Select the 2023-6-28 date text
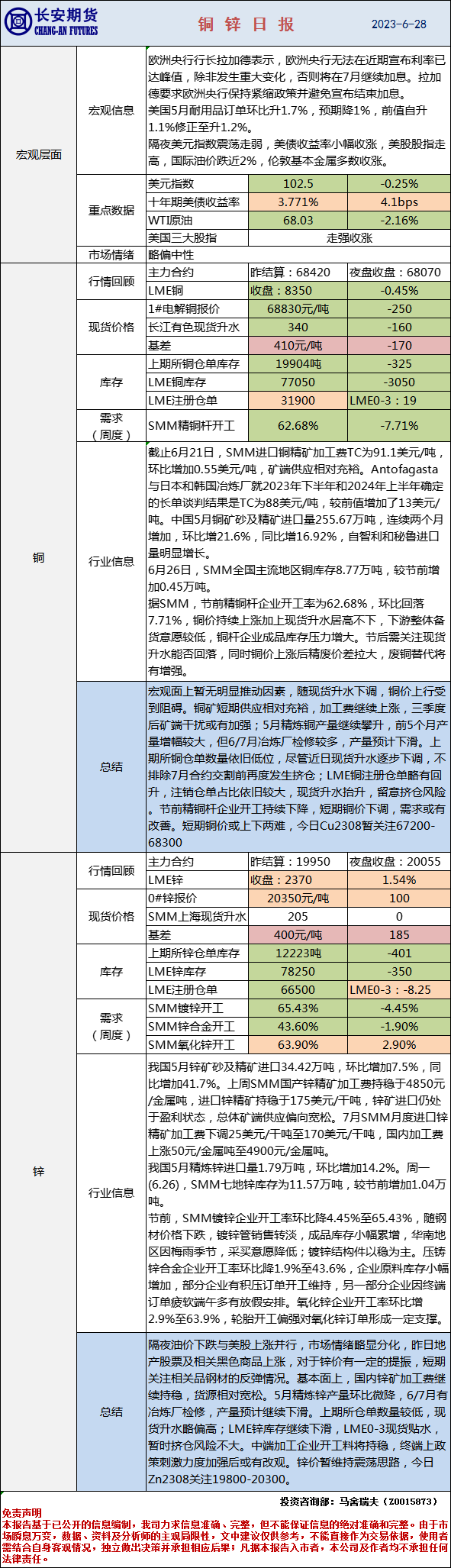 (x=399, y=24)
